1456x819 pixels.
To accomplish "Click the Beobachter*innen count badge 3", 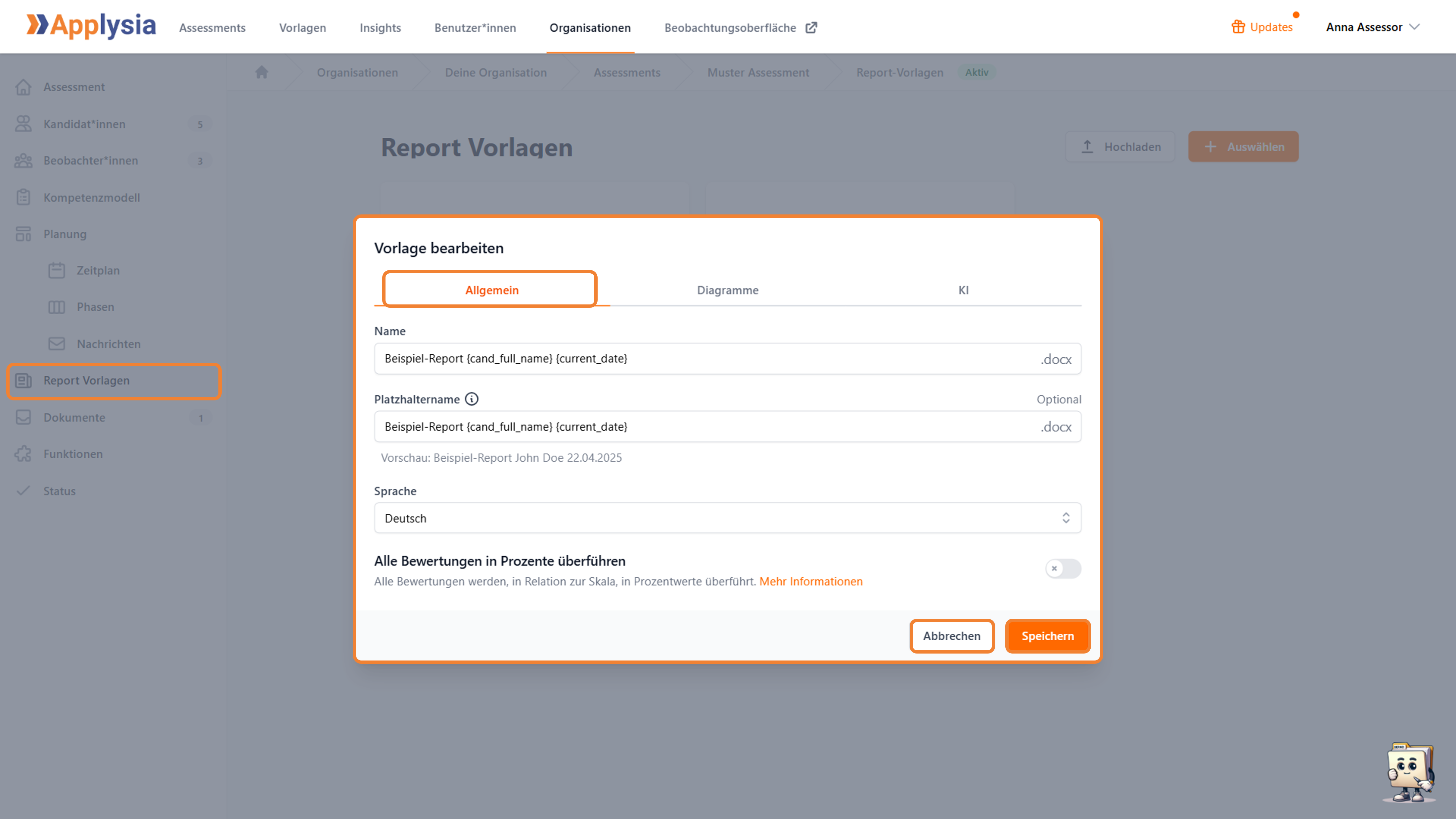I will click(x=200, y=161).
